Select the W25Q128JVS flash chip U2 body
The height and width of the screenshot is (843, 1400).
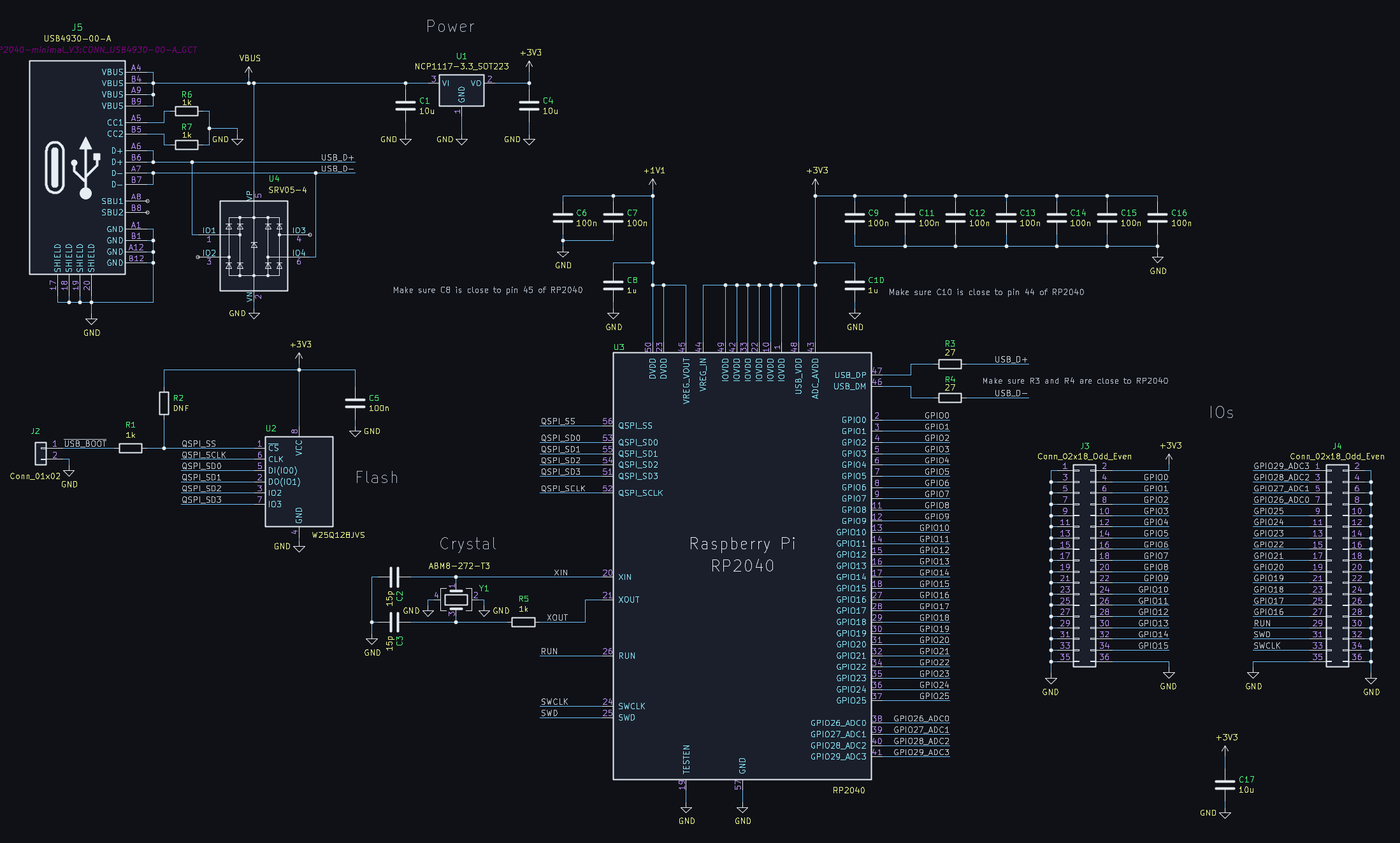click(299, 482)
